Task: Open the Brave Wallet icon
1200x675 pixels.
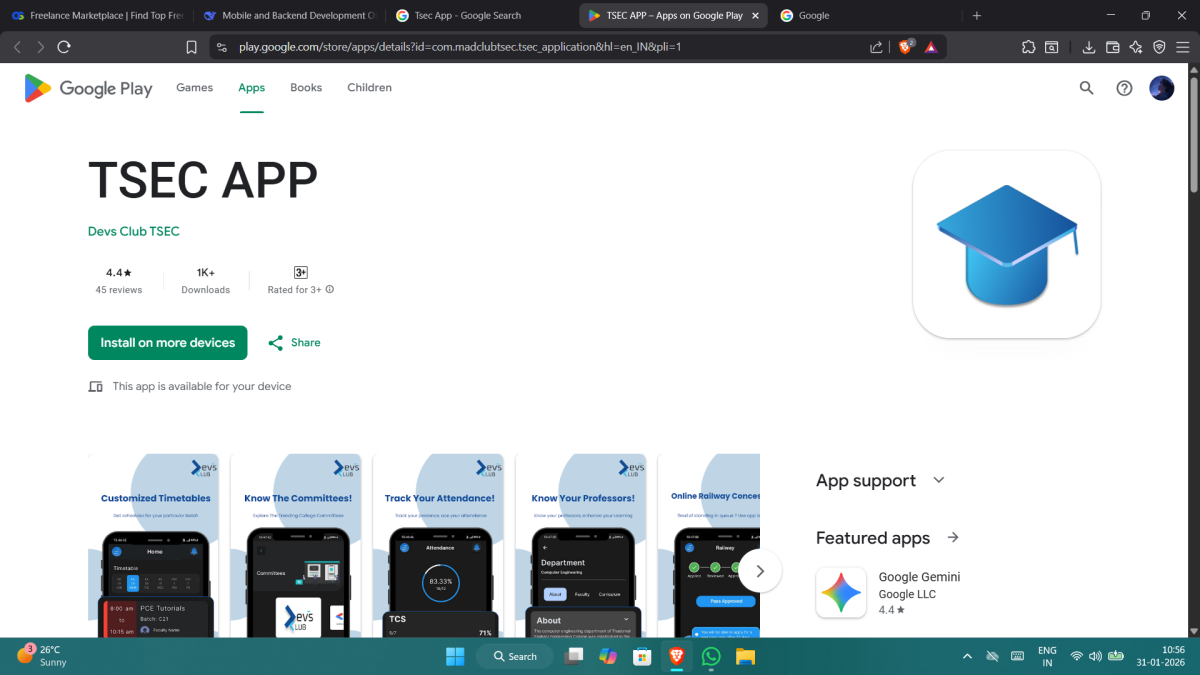Action: point(1114,47)
